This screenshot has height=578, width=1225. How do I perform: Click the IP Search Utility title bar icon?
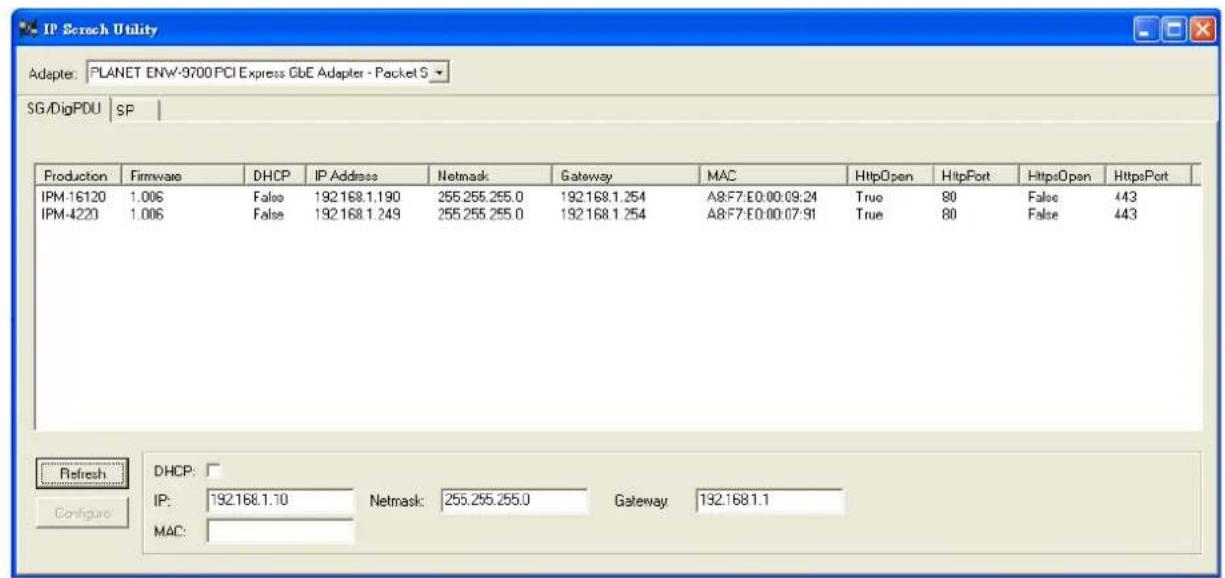pyautogui.click(x=27, y=31)
